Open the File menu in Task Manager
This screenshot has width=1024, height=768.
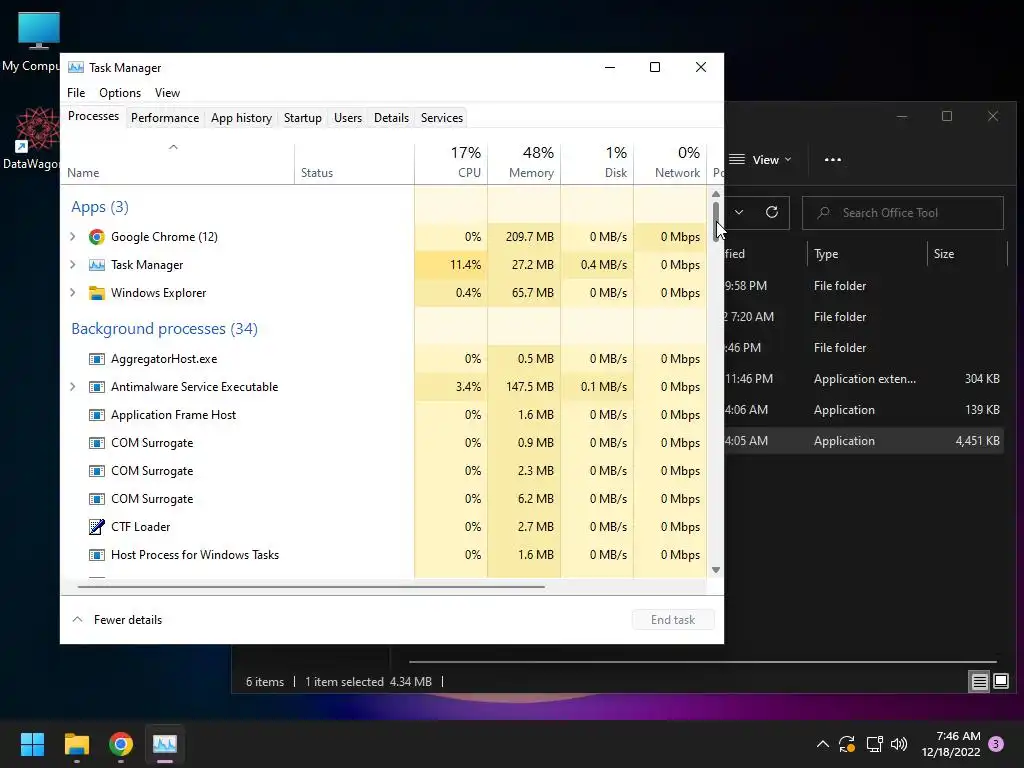click(76, 93)
